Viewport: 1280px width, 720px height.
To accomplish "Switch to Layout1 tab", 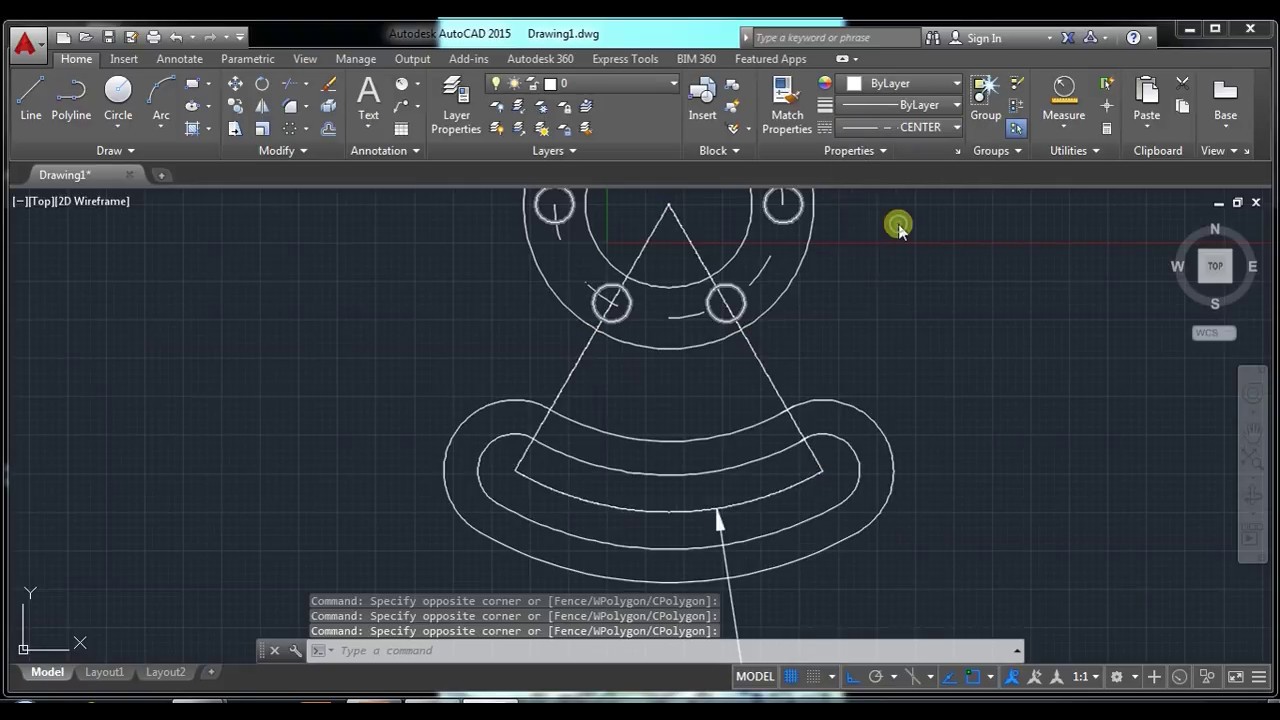I will (x=104, y=672).
